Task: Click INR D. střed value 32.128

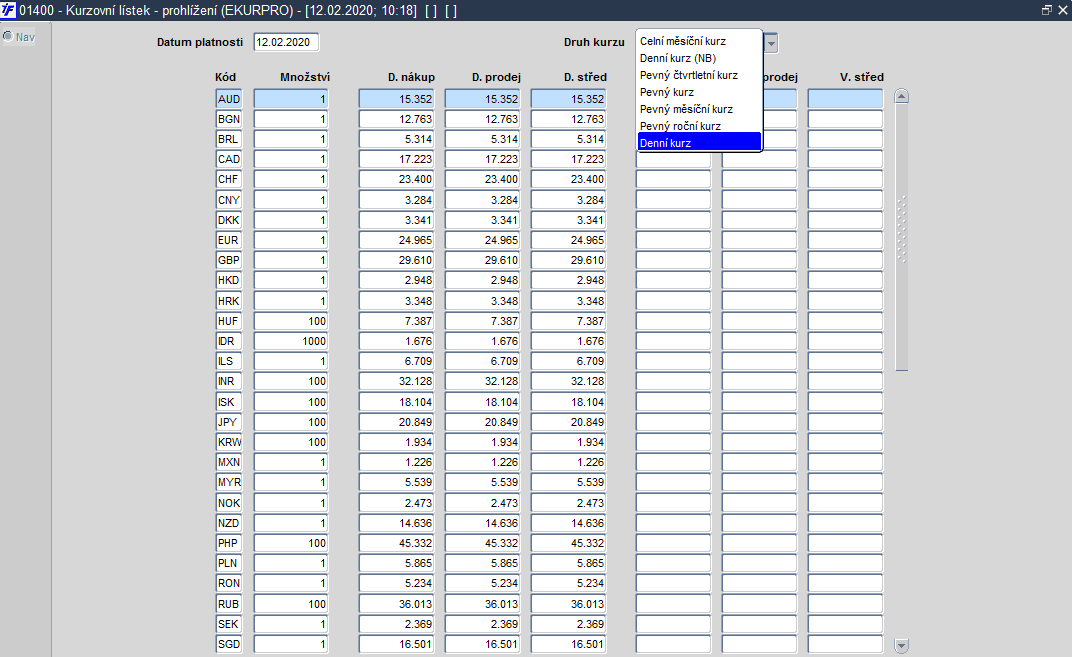Action: point(569,381)
